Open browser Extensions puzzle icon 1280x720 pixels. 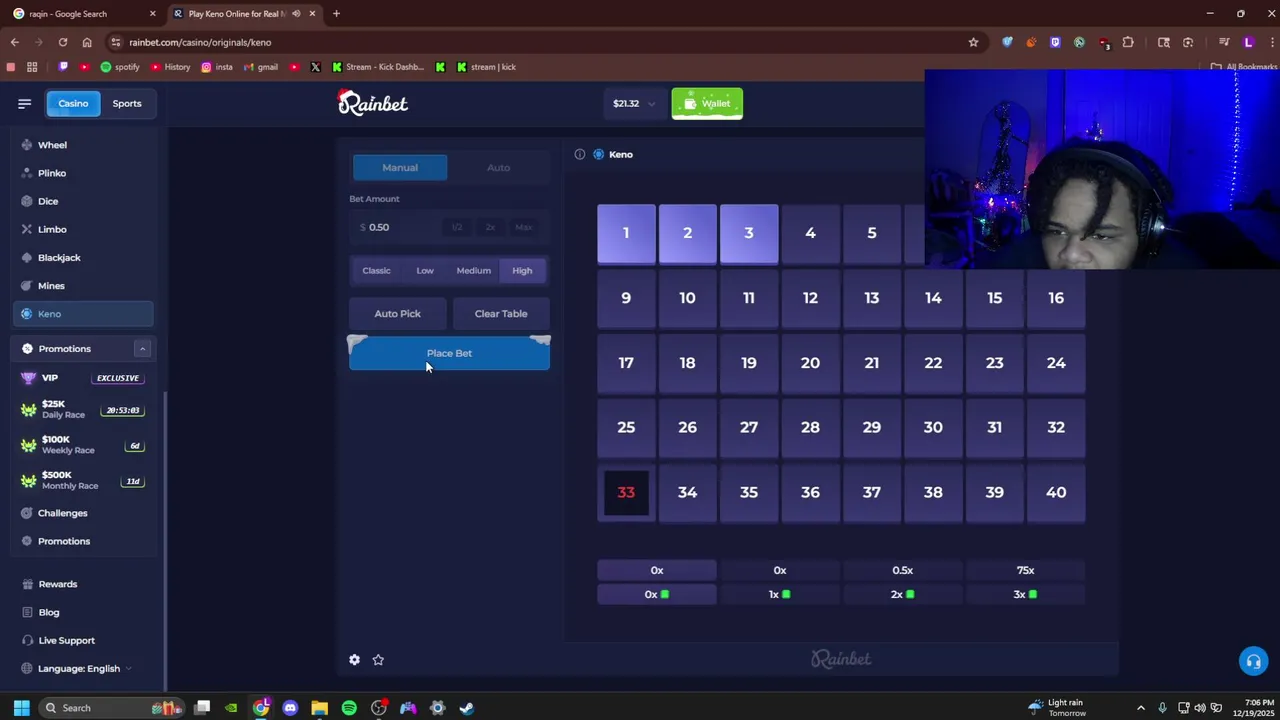pyautogui.click(x=1128, y=42)
